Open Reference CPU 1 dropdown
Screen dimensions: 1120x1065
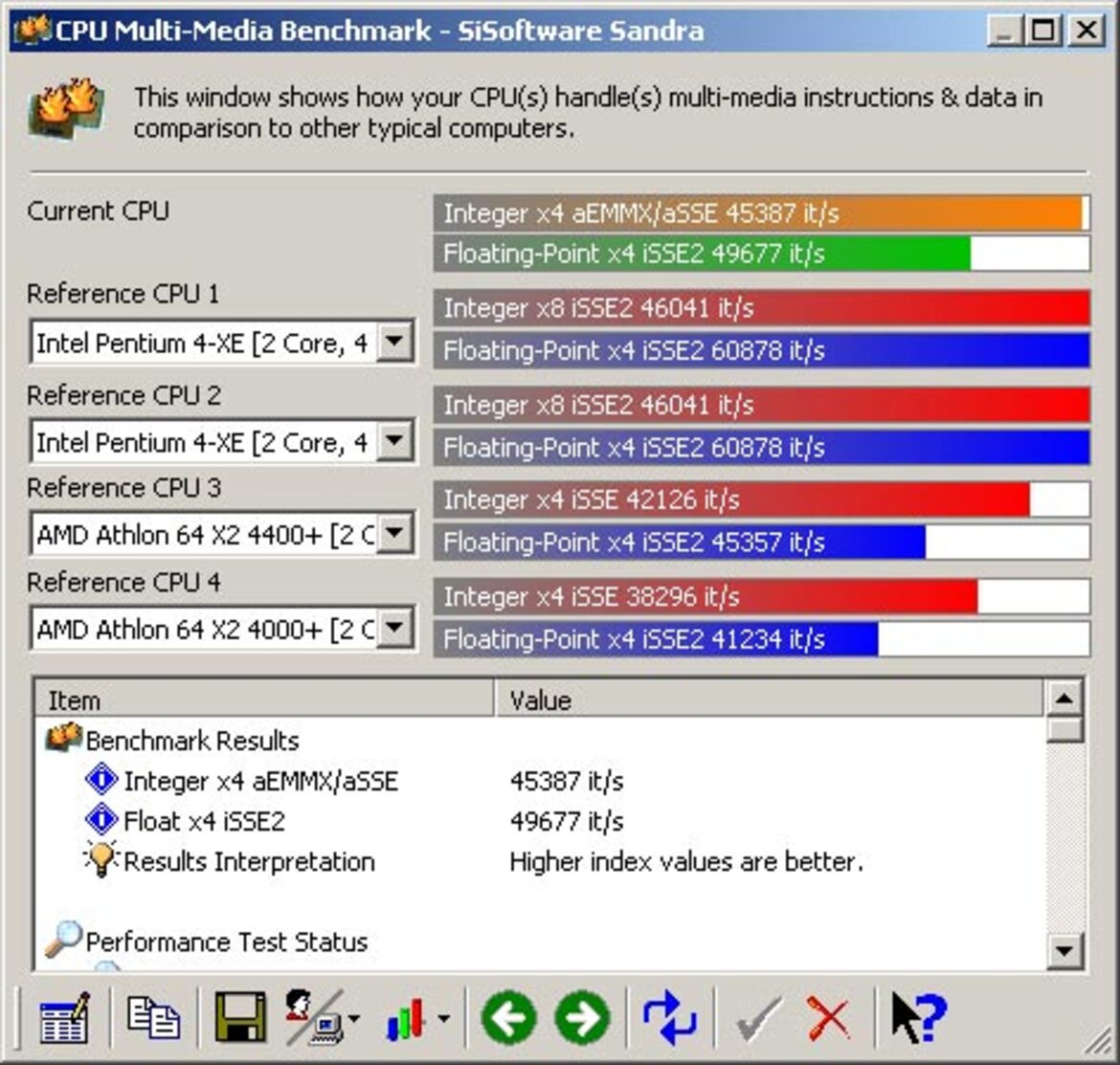394,342
